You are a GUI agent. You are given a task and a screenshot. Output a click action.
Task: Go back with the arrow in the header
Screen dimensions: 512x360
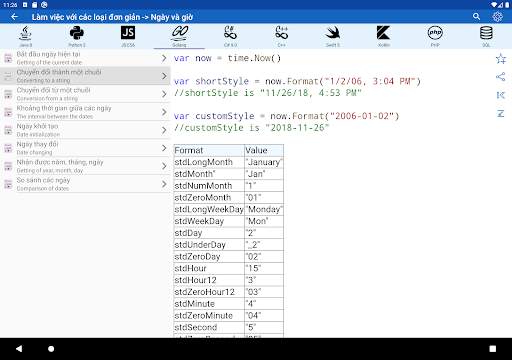14,16
